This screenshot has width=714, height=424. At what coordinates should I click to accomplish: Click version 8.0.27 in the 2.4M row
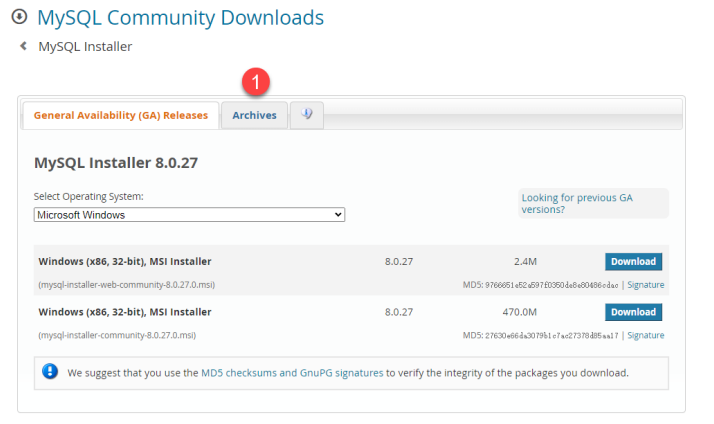pyautogui.click(x=399, y=261)
